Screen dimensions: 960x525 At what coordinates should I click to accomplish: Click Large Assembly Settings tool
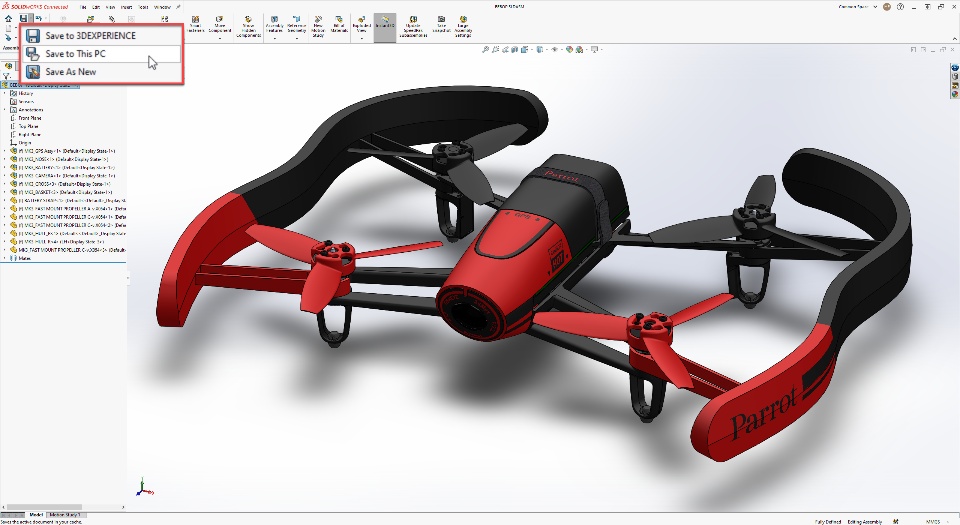coord(463,27)
